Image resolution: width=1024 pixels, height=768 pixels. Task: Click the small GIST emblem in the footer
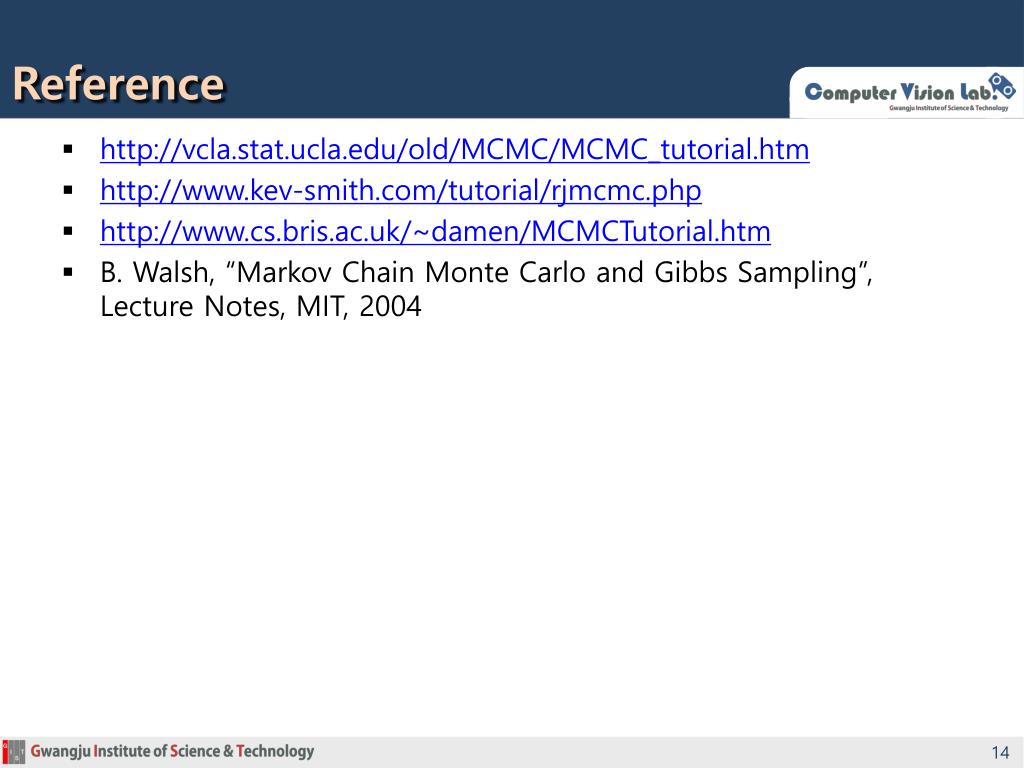(x=13, y=753)
